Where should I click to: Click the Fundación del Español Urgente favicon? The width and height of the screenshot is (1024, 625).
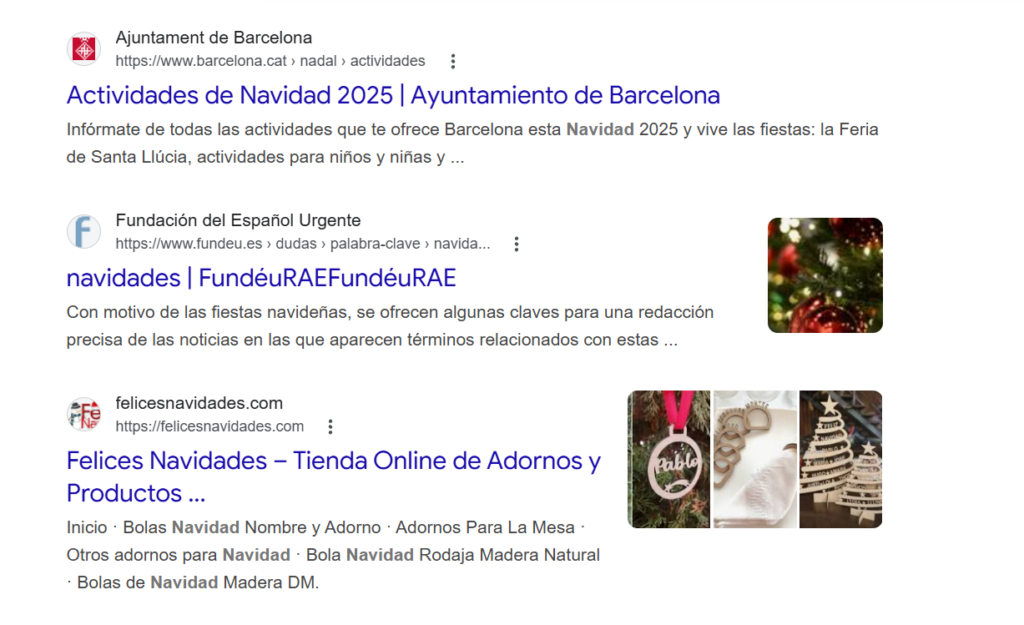click(84, 232)
